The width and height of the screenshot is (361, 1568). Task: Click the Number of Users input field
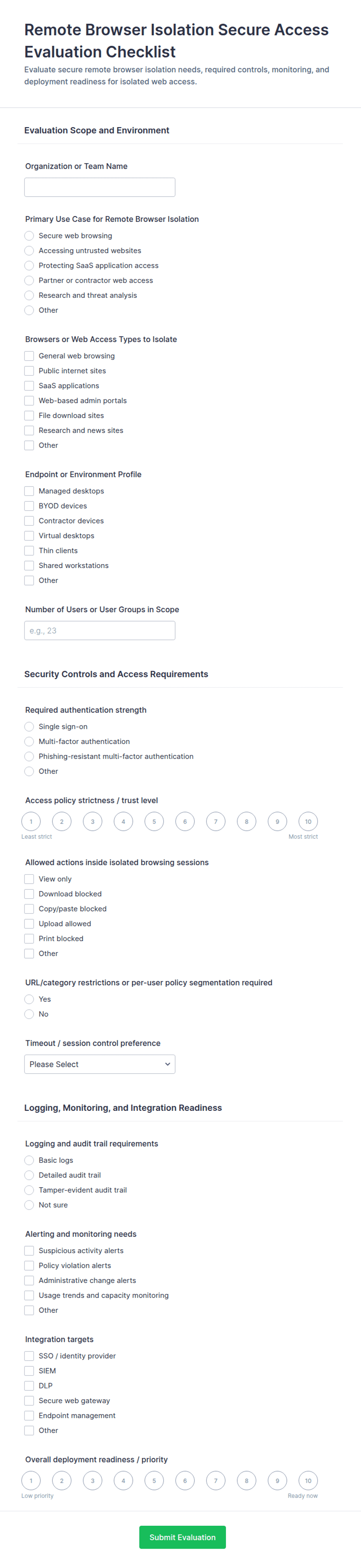pos(99,630)
